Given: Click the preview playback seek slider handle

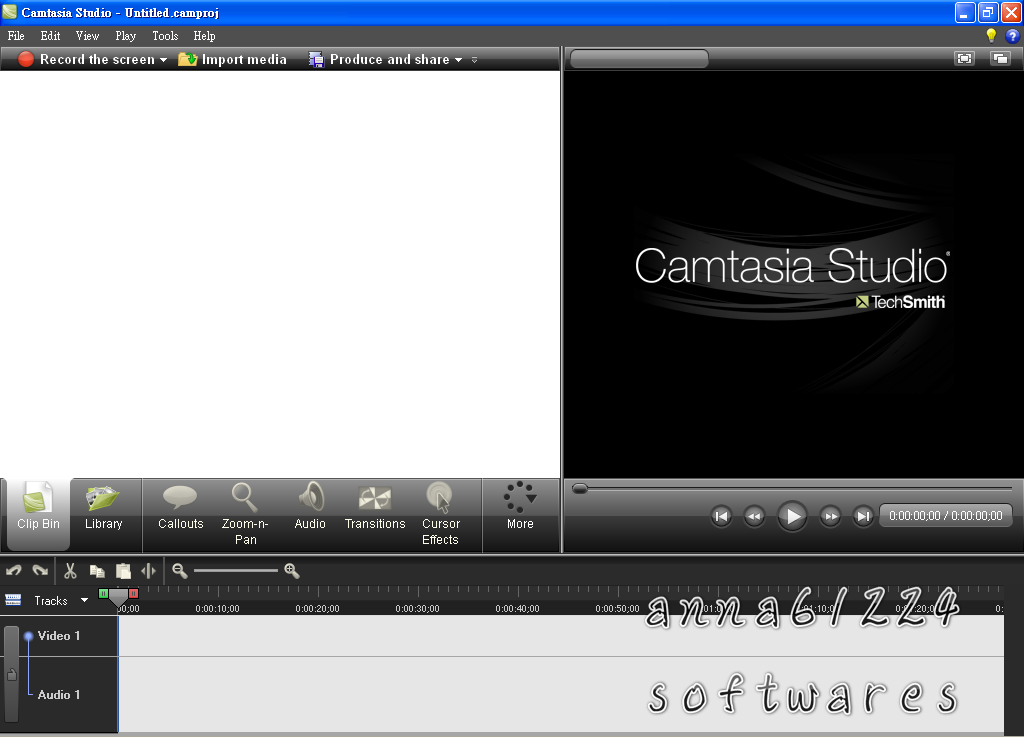Looking at the screenshot, I should (579, 489).
